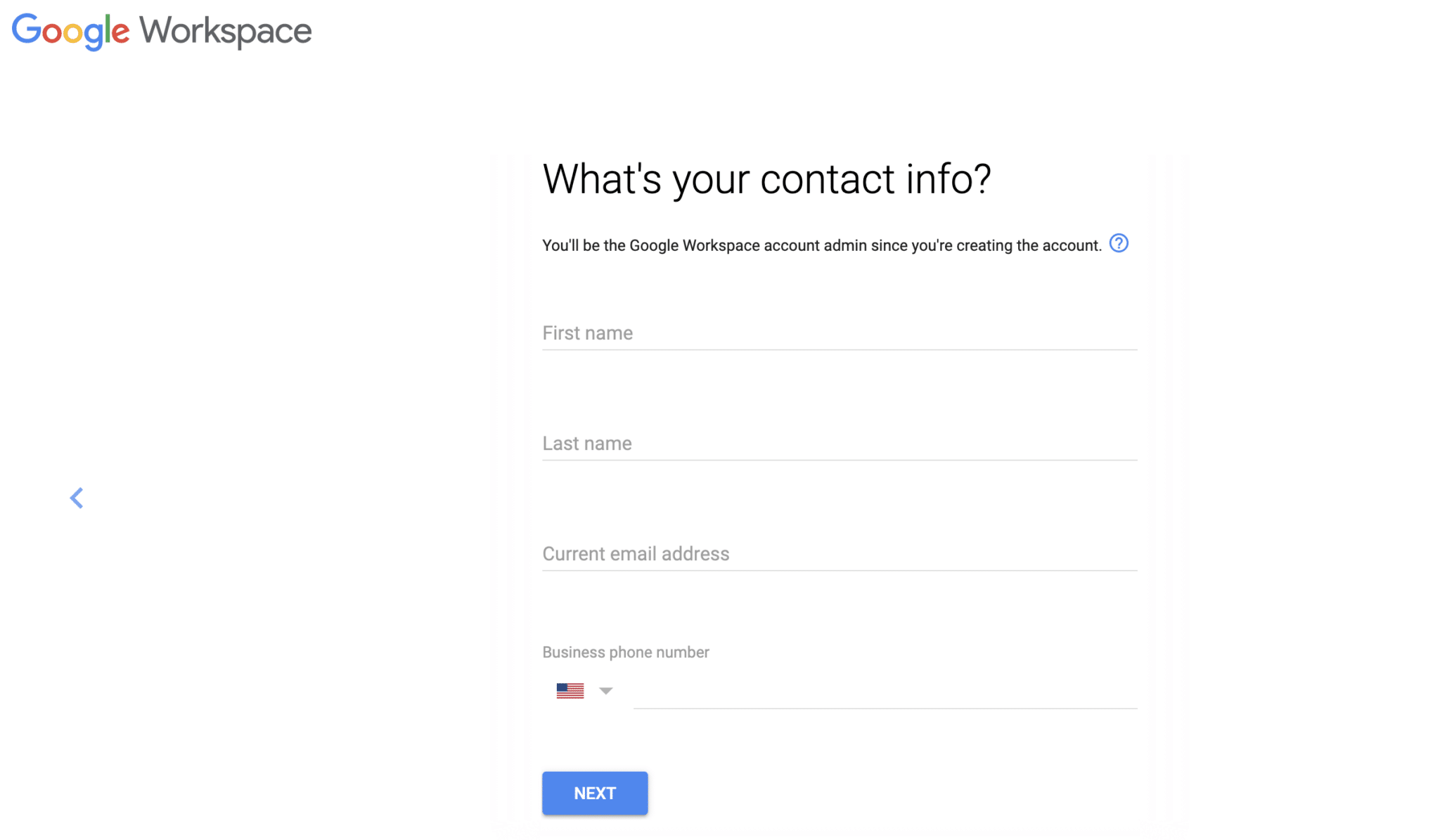The image size is (1440, 840).
Task: Click the Current email address field
Action: (837, 555)
